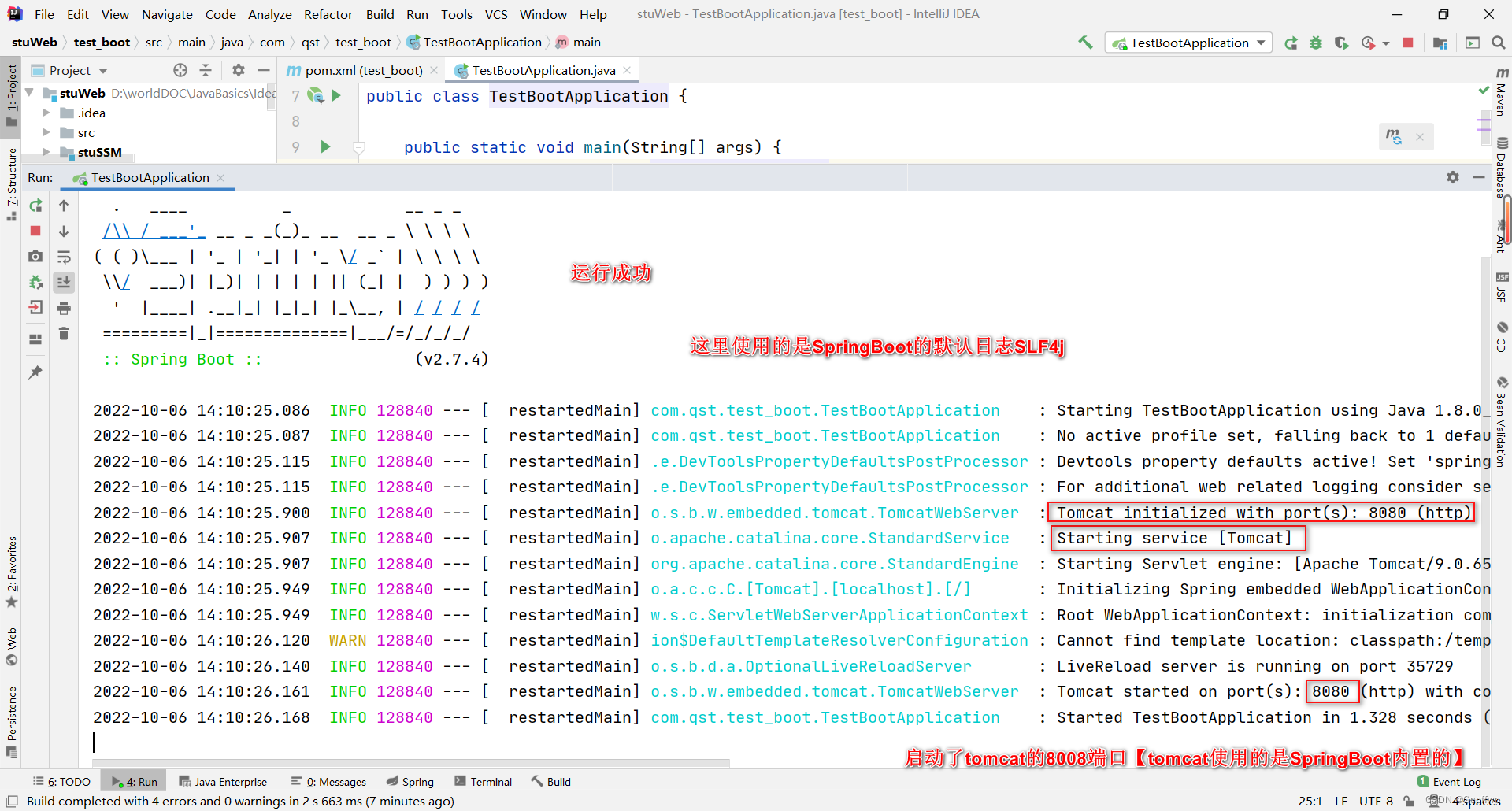
Task: Expand the src folder node
Action: click(46, 132)
